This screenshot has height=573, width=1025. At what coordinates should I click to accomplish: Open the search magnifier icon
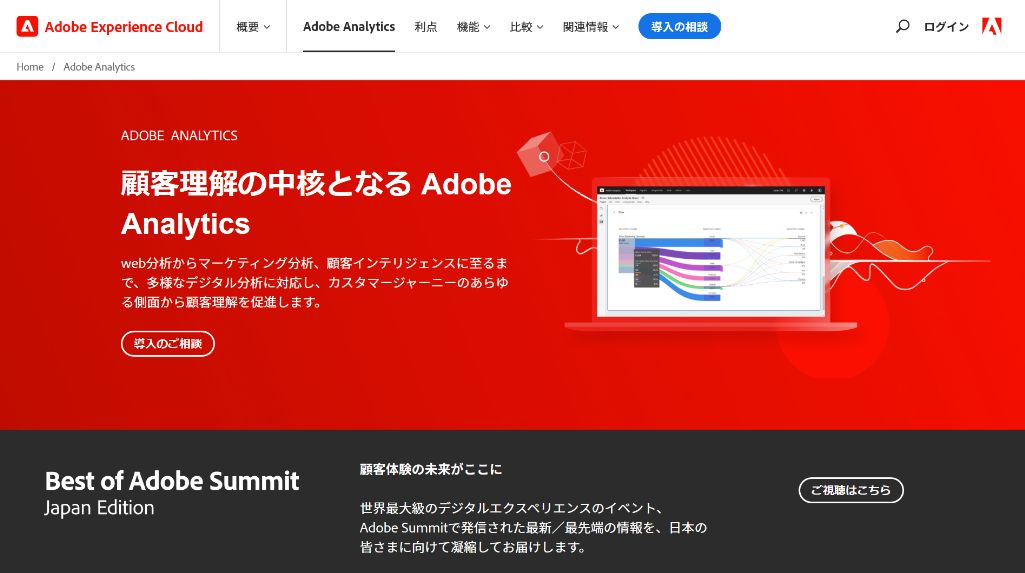click(902, 27)
